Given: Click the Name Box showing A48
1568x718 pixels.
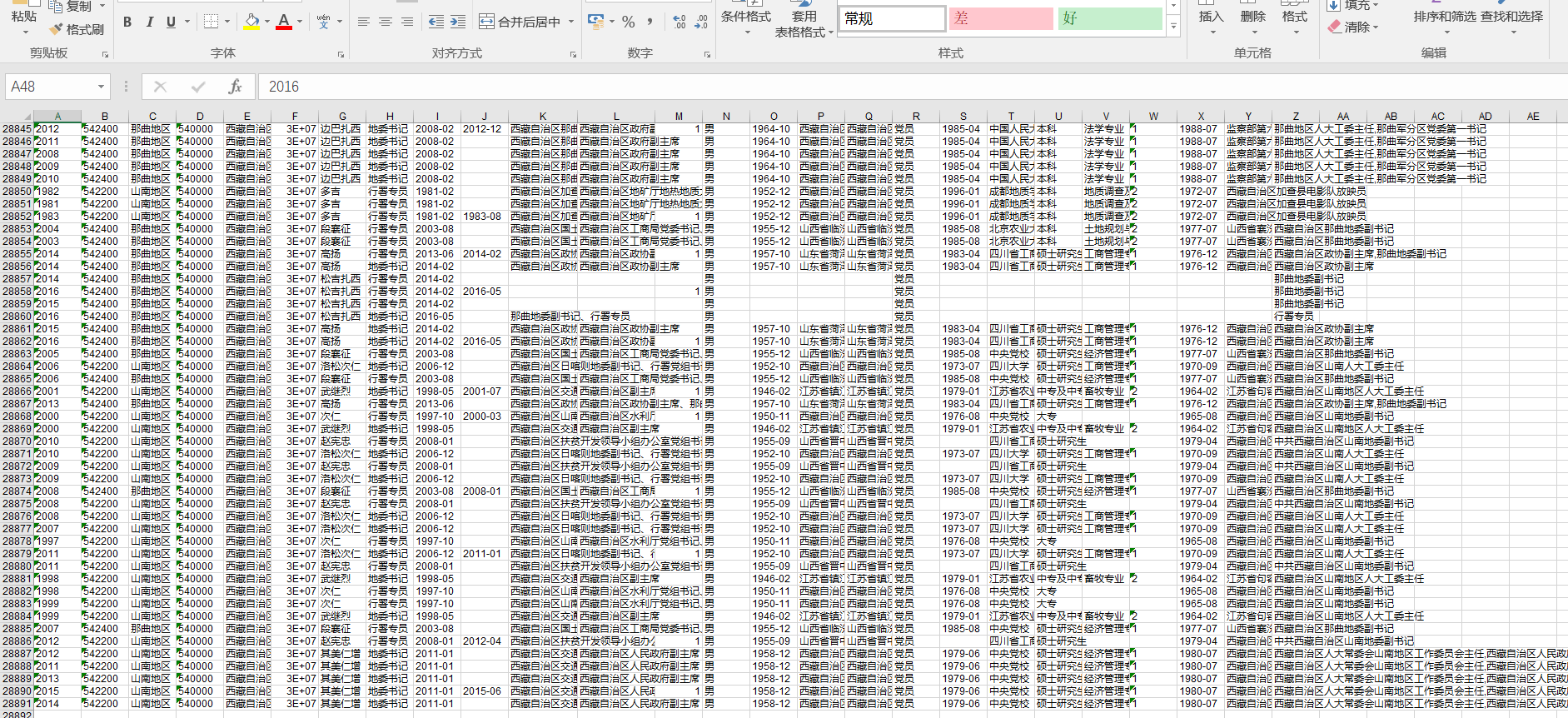Looking at the screenshot, I should (x=50, y=87).
